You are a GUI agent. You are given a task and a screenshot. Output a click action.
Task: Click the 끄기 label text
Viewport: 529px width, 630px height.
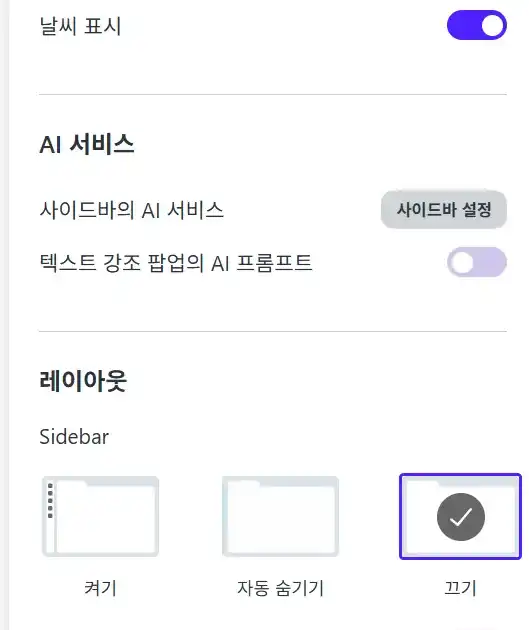click(x=460, y=588)
